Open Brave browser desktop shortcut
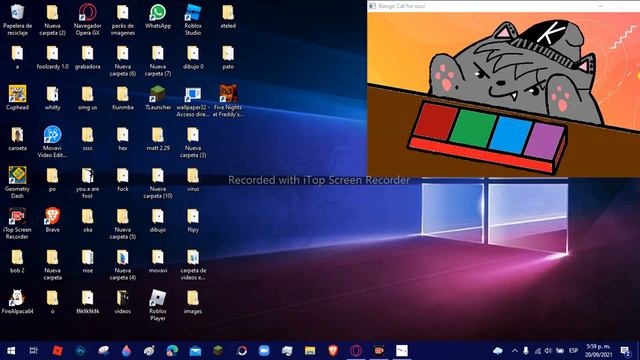 (x=52, y=220)
